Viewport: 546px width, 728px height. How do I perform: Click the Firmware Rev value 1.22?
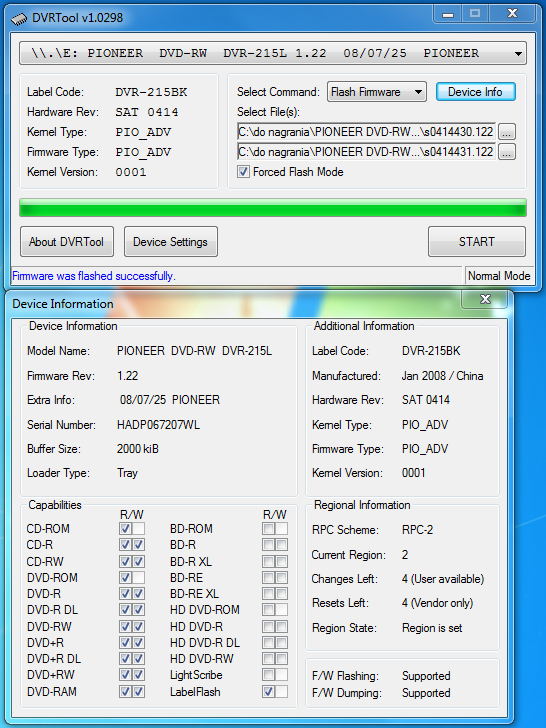point(128,376)
